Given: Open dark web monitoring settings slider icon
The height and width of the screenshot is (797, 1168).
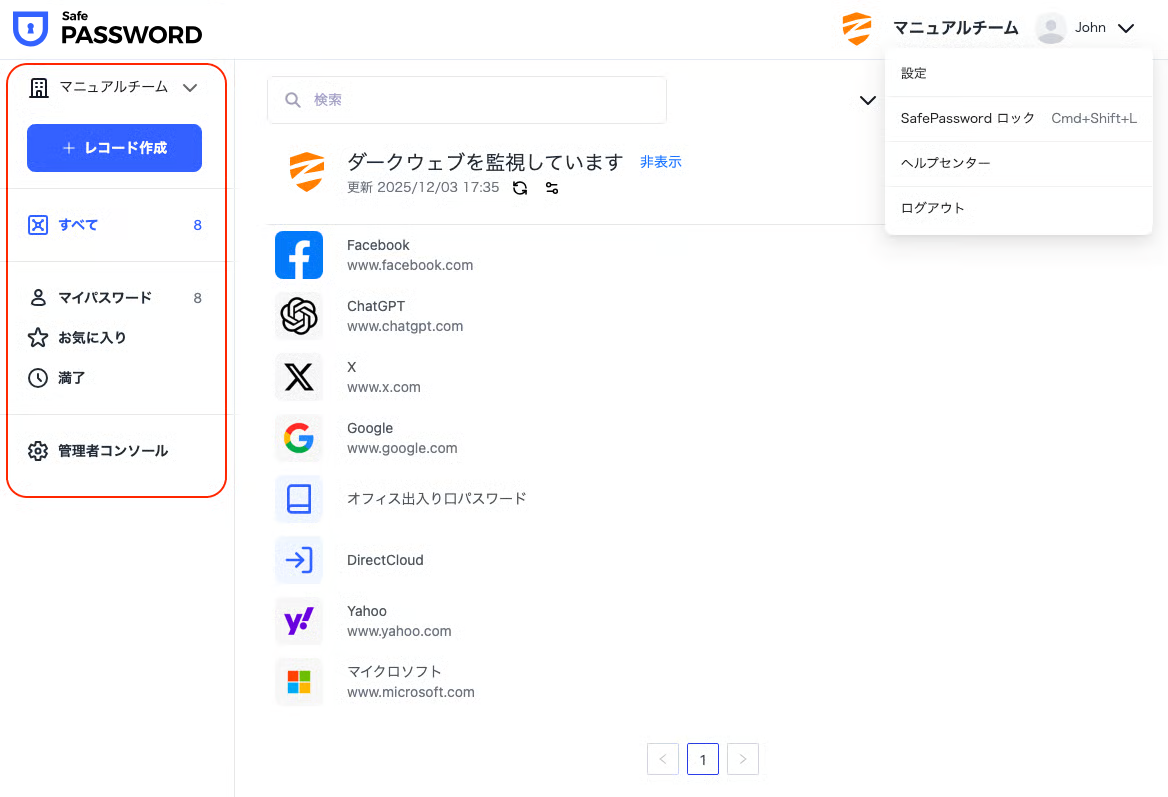Looking at the screenshot, I should click(x=551, y=188).
